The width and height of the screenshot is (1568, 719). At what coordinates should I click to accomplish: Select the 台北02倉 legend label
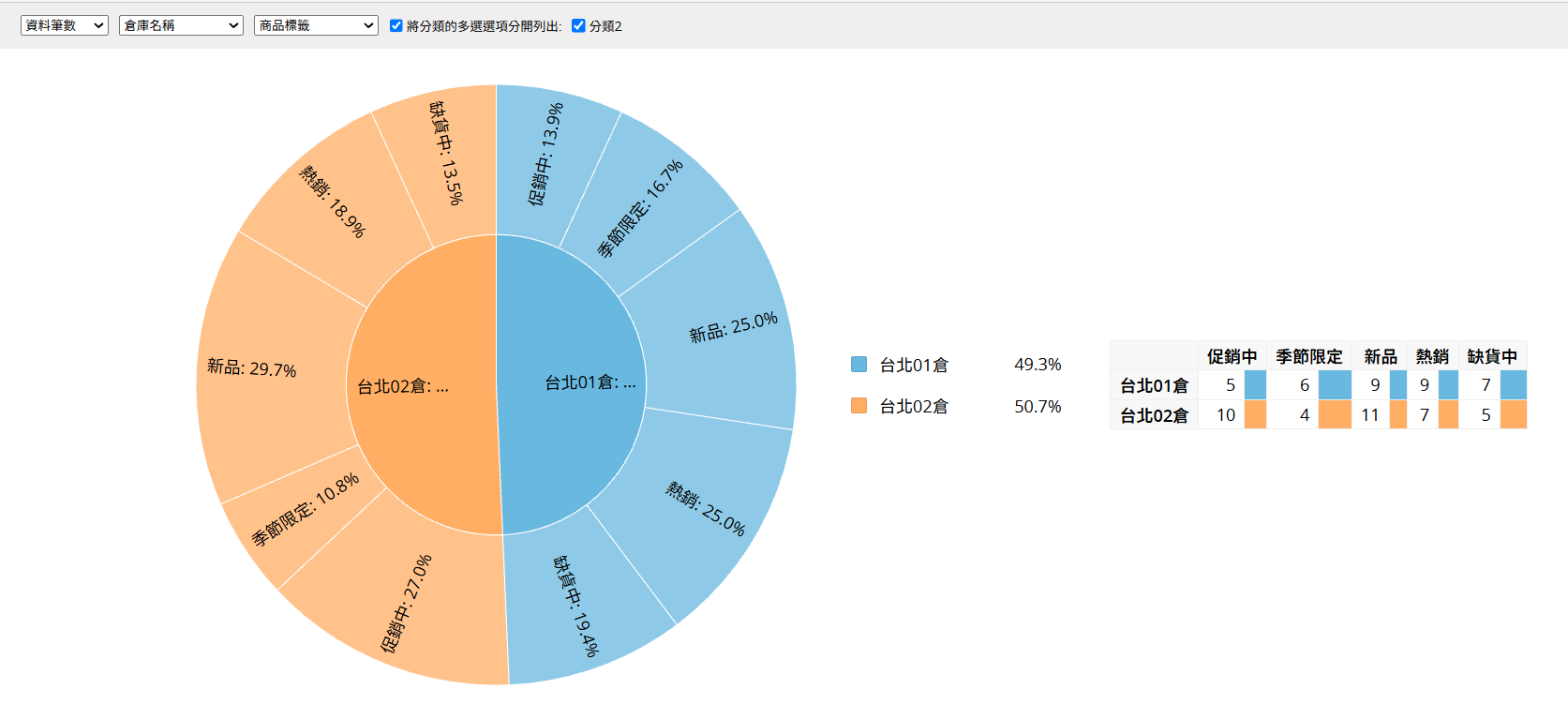pyautogui.click(x=914, y=406)
